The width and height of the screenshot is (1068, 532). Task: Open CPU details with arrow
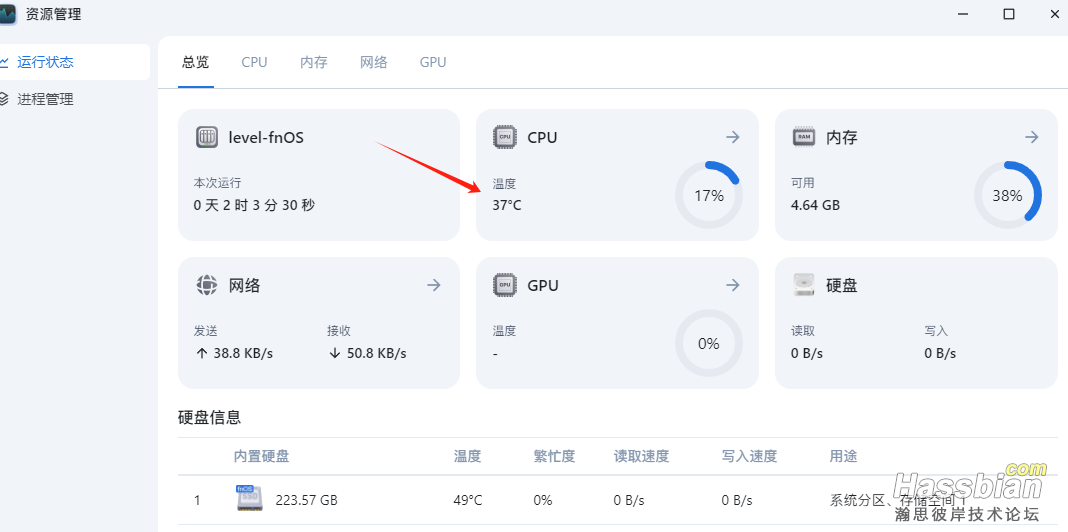732,137
